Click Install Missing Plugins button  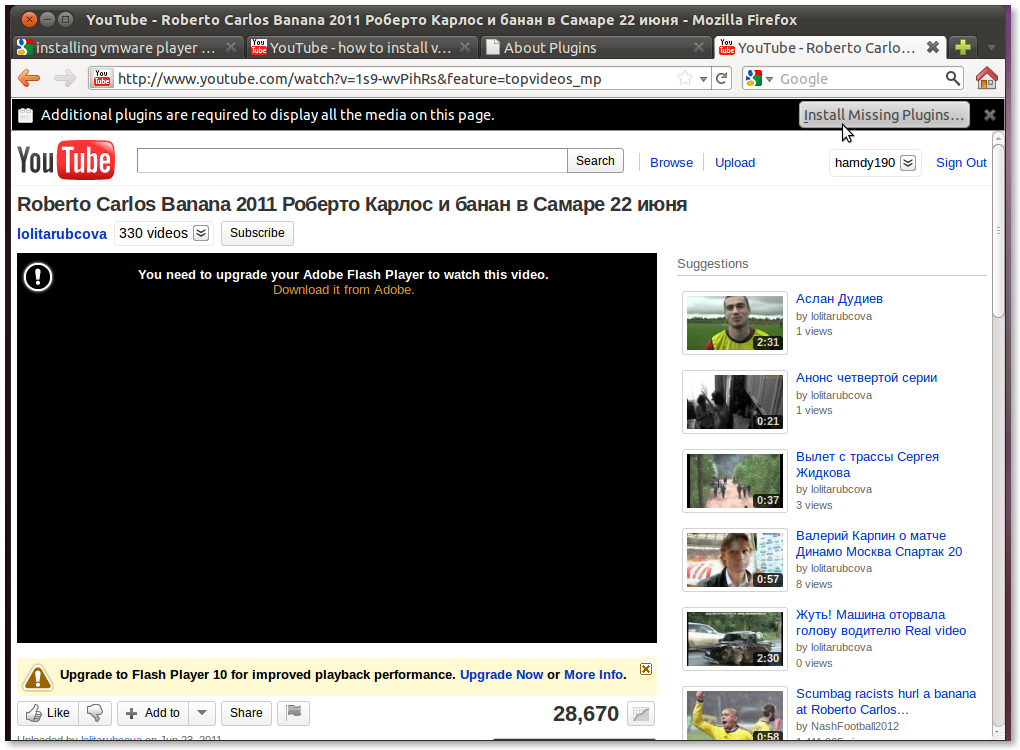883,115
